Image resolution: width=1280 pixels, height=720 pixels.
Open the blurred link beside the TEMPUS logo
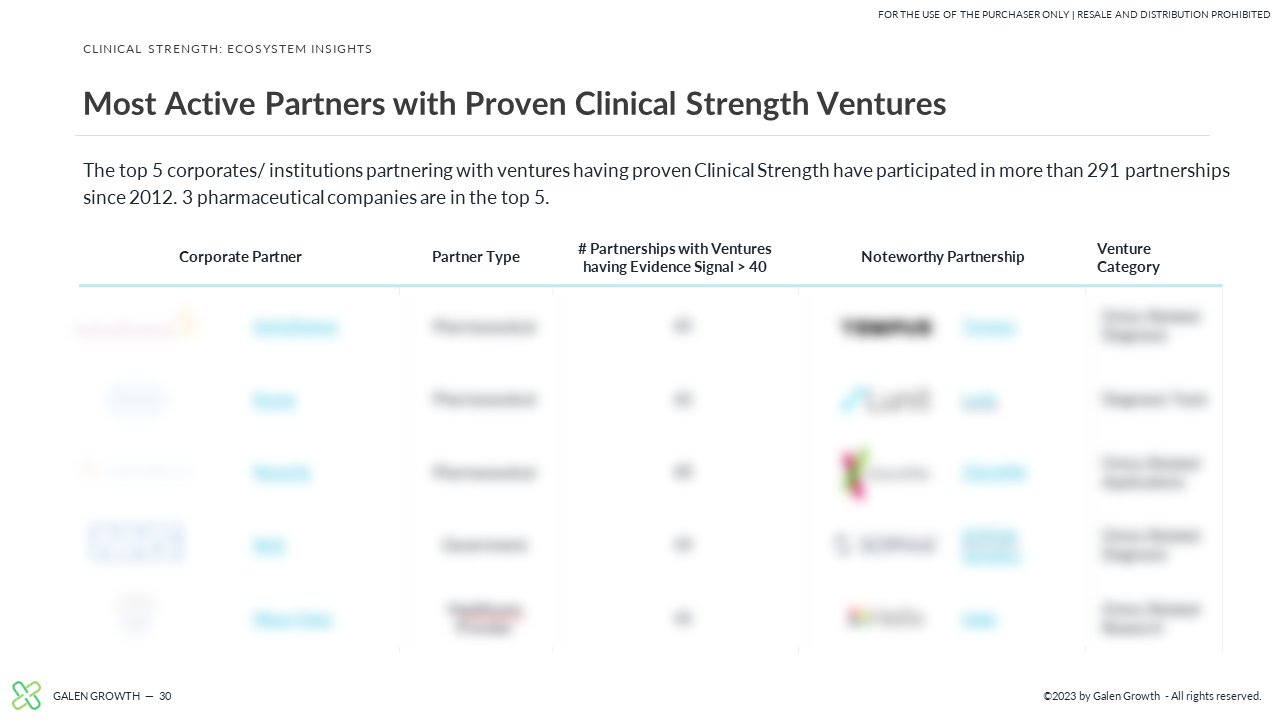coord(989,327)
